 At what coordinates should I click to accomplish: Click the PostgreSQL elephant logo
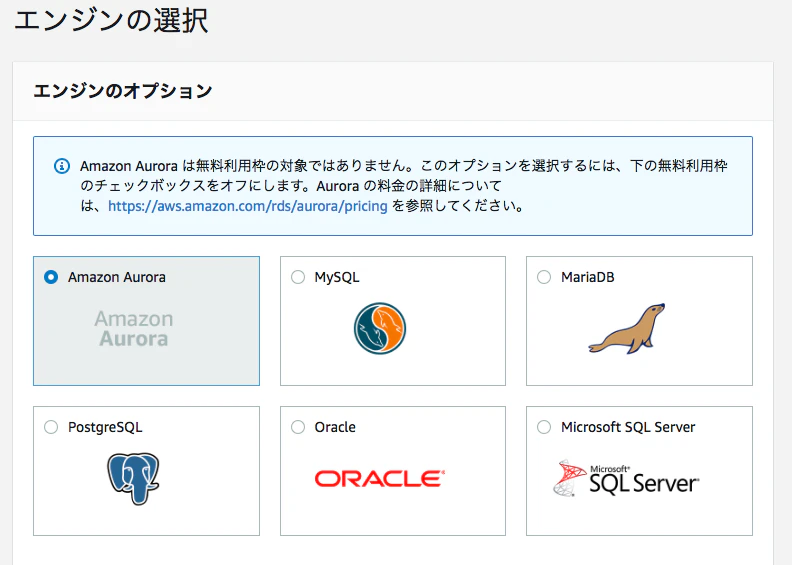coord(133,478)
